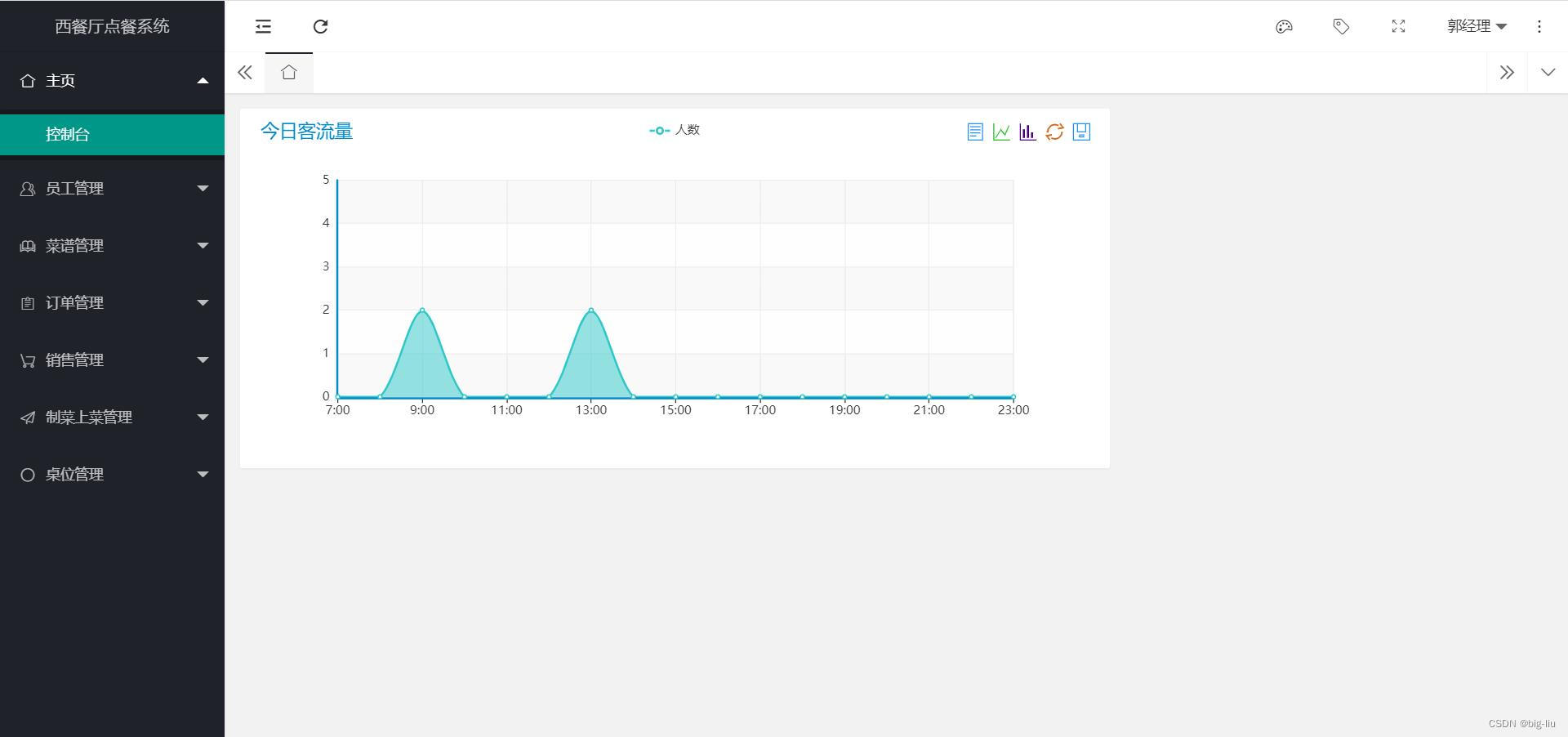Click the 23:00 data point
Screen dimensions: 1568x737
[x=1013, y=397]
